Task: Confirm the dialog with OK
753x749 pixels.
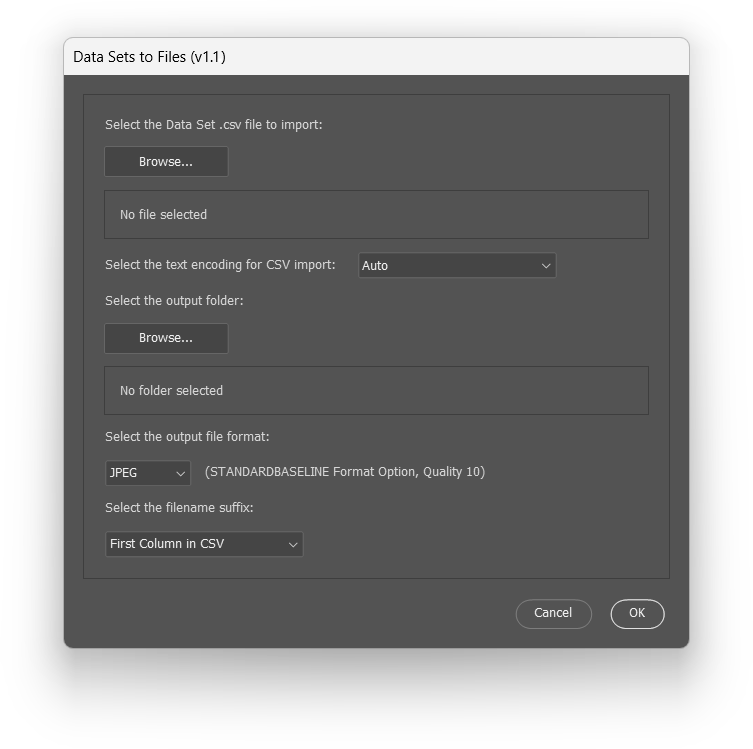Action: 637,614
